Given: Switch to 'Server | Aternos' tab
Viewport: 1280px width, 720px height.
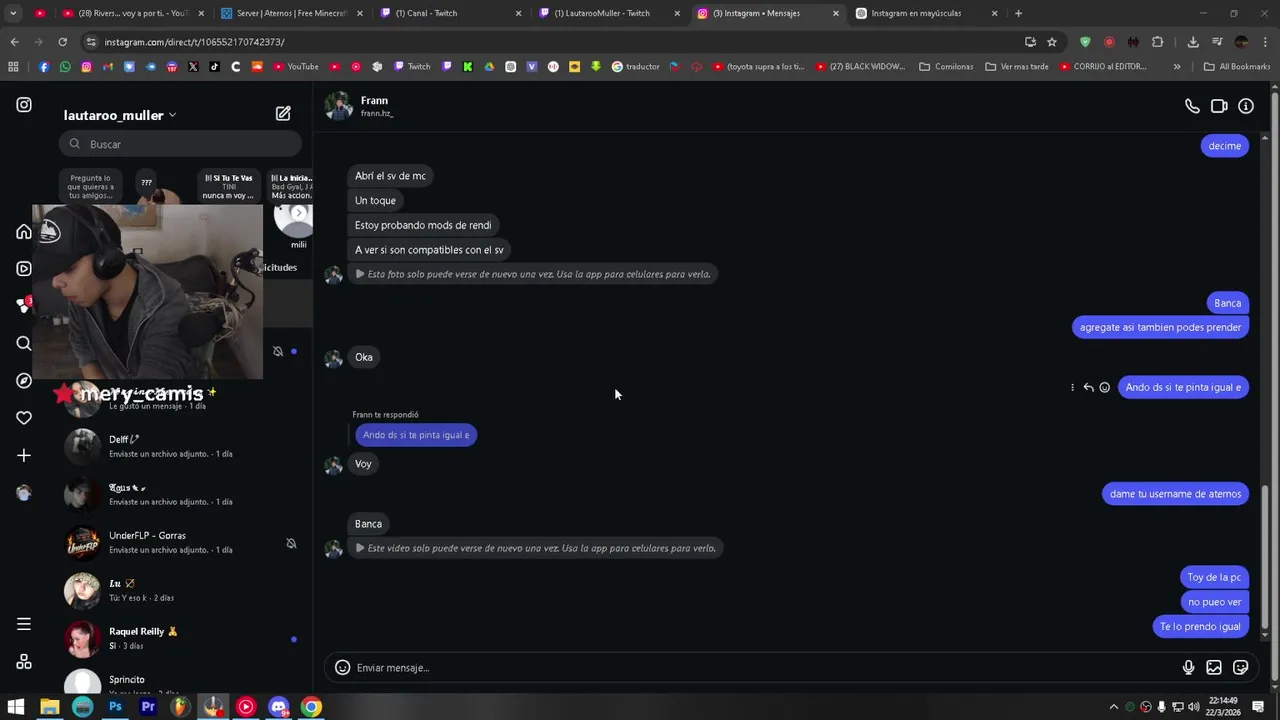Looking at the screenshot, I should pyautogui.click(x=291, y=13).
